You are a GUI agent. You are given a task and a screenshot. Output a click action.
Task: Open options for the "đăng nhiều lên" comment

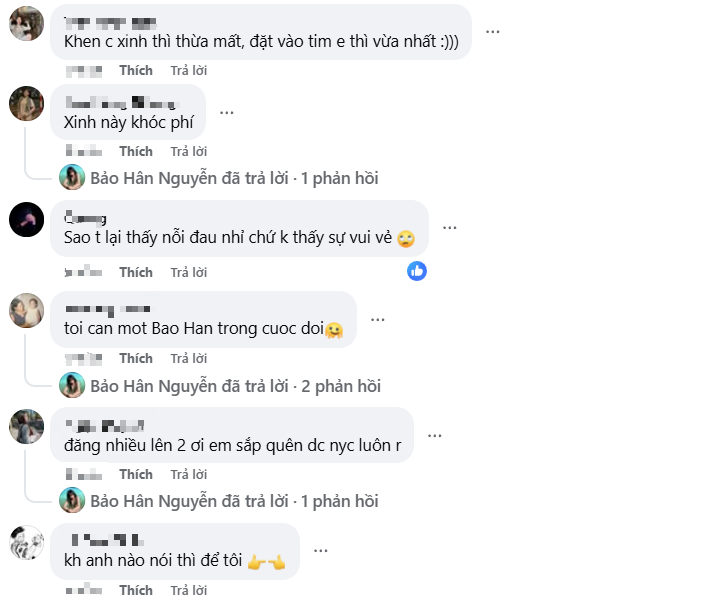pyautogui.click(x=434, y=435)
